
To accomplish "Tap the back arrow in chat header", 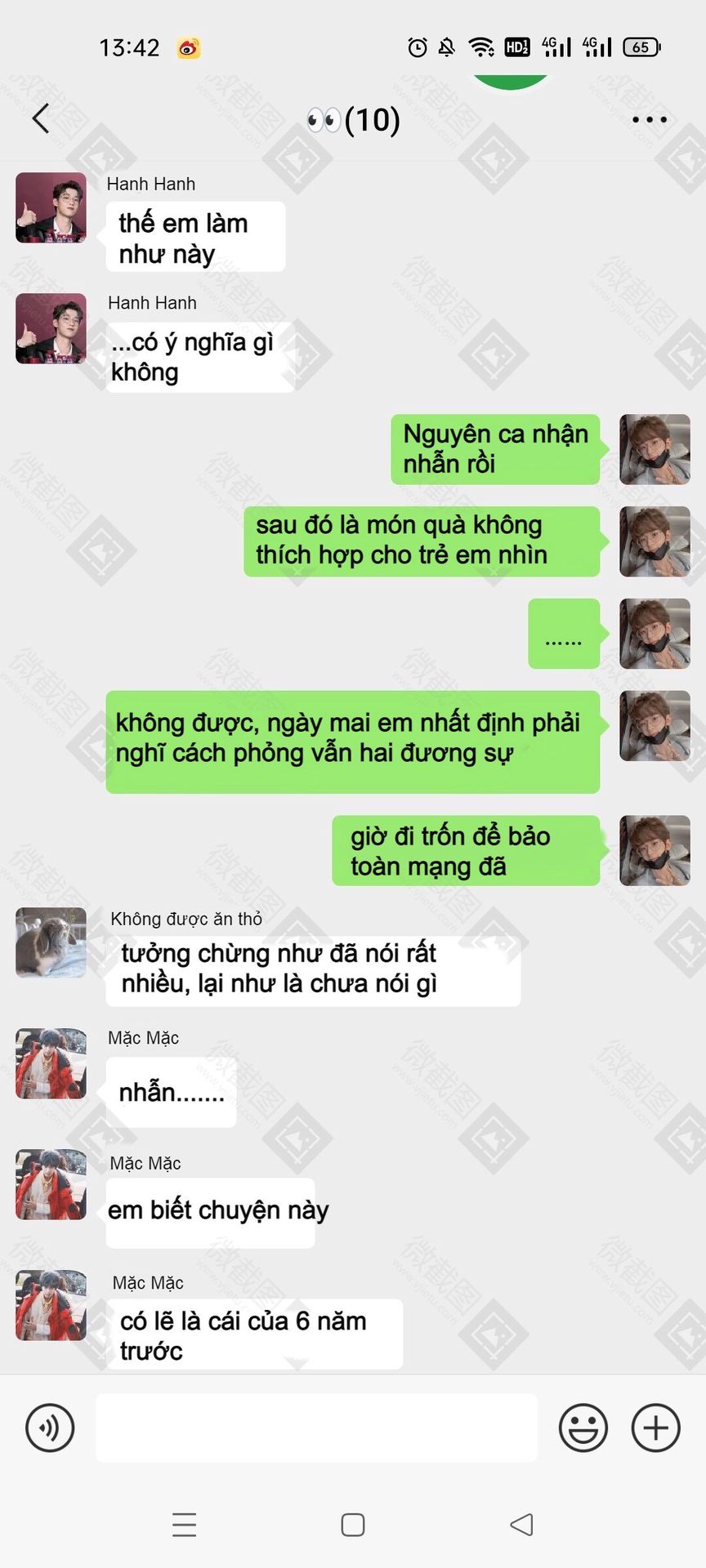I will (x=41, y=118).
